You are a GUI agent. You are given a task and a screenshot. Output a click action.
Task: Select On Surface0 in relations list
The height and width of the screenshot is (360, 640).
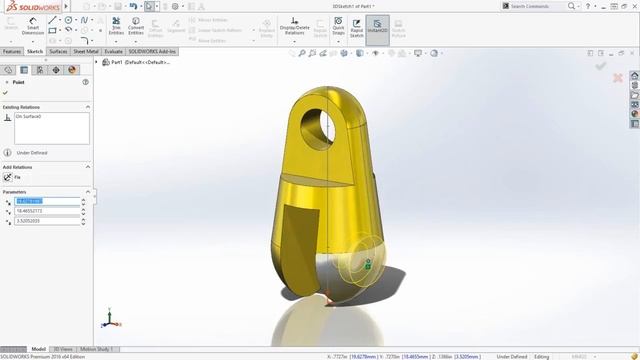(x=29, y=116)
